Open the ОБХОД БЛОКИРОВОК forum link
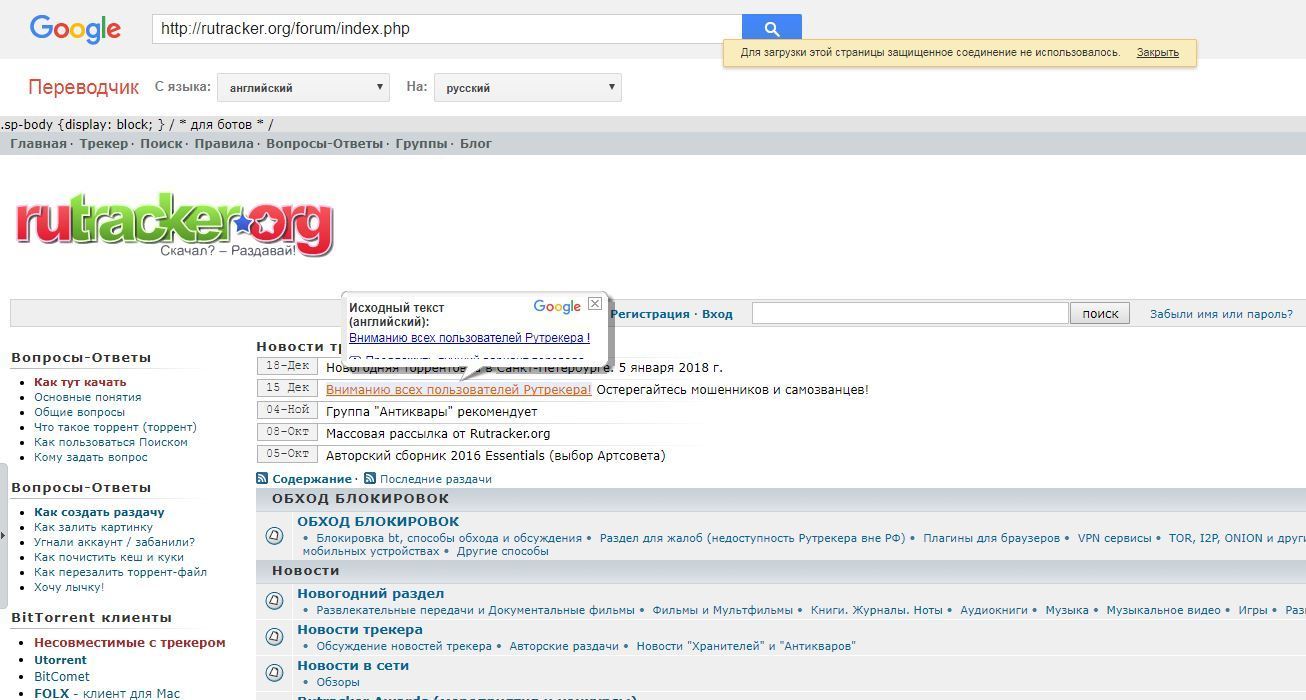Viewport: 1306px width, 700px height. [378, 521]
